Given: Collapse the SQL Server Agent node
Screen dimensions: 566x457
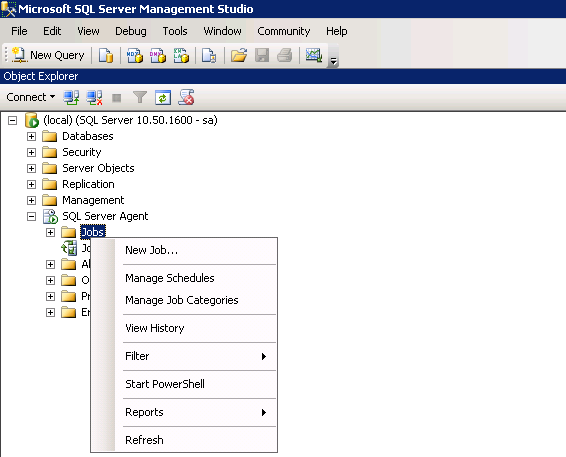Looking at the screenshot, I should 31,217.
